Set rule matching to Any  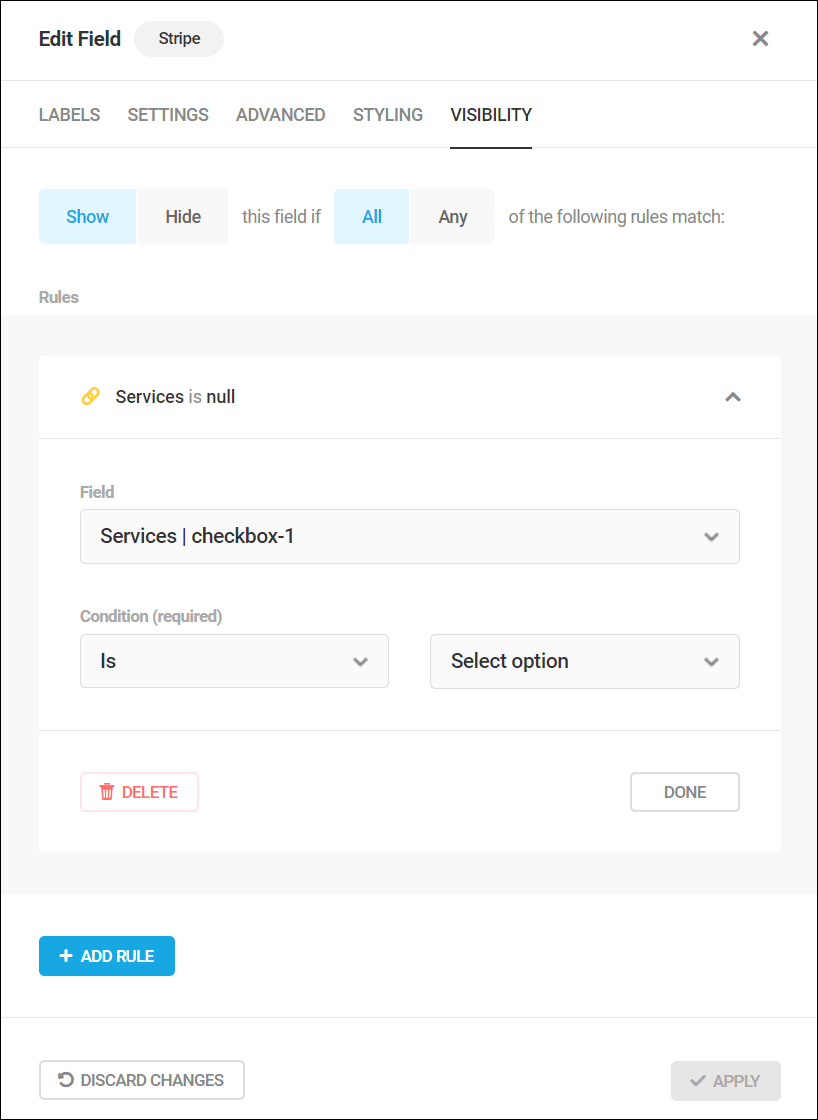tap(453, 216)
